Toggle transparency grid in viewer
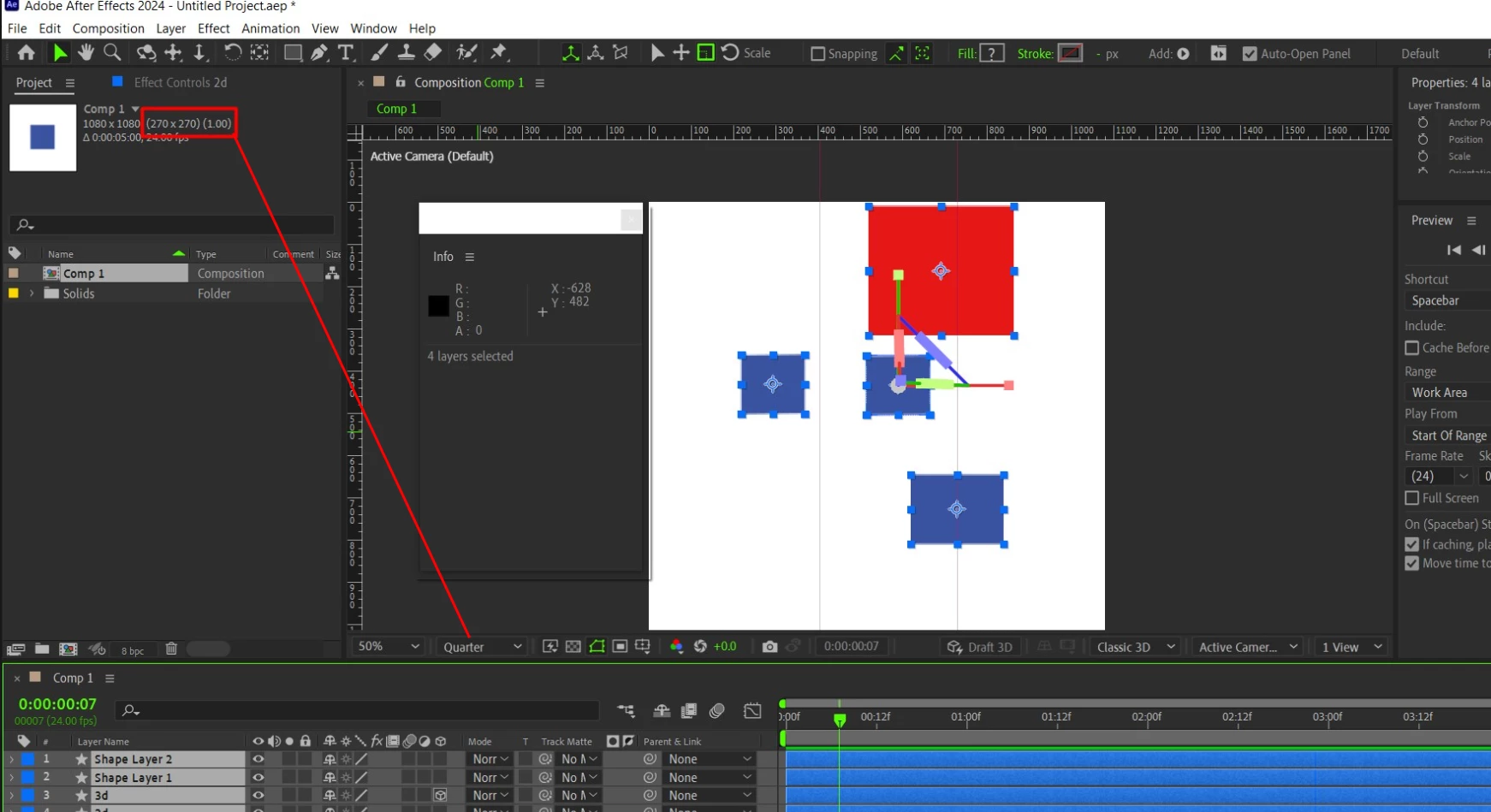 point(573,647)
